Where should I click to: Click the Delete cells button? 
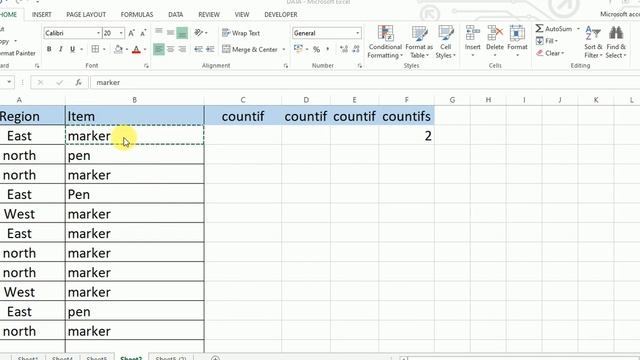point(495,41)
